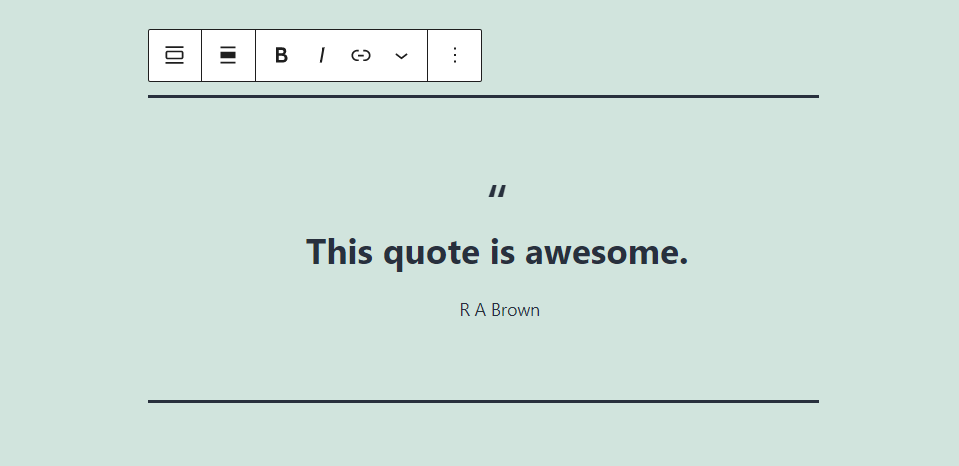This screenshot has height=466, width=959.
Task: Insert a link with the link icon
Action: (361, 56)
